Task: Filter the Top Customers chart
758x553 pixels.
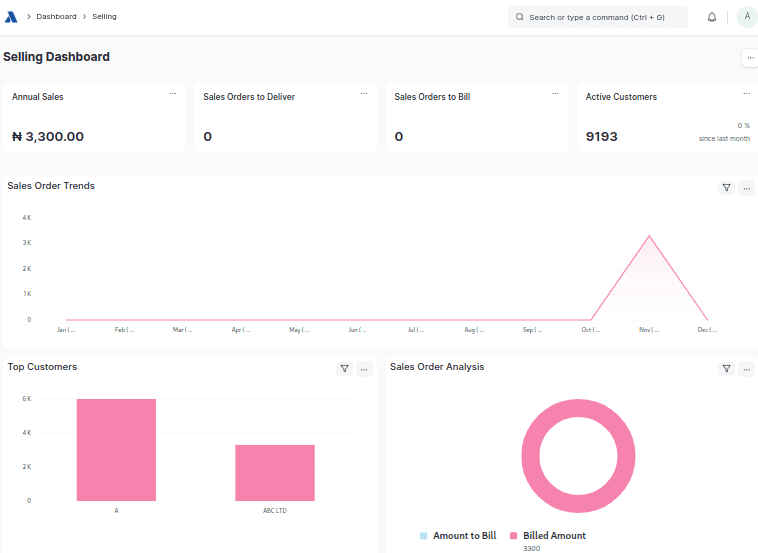Action: click(x=345, y=369)
